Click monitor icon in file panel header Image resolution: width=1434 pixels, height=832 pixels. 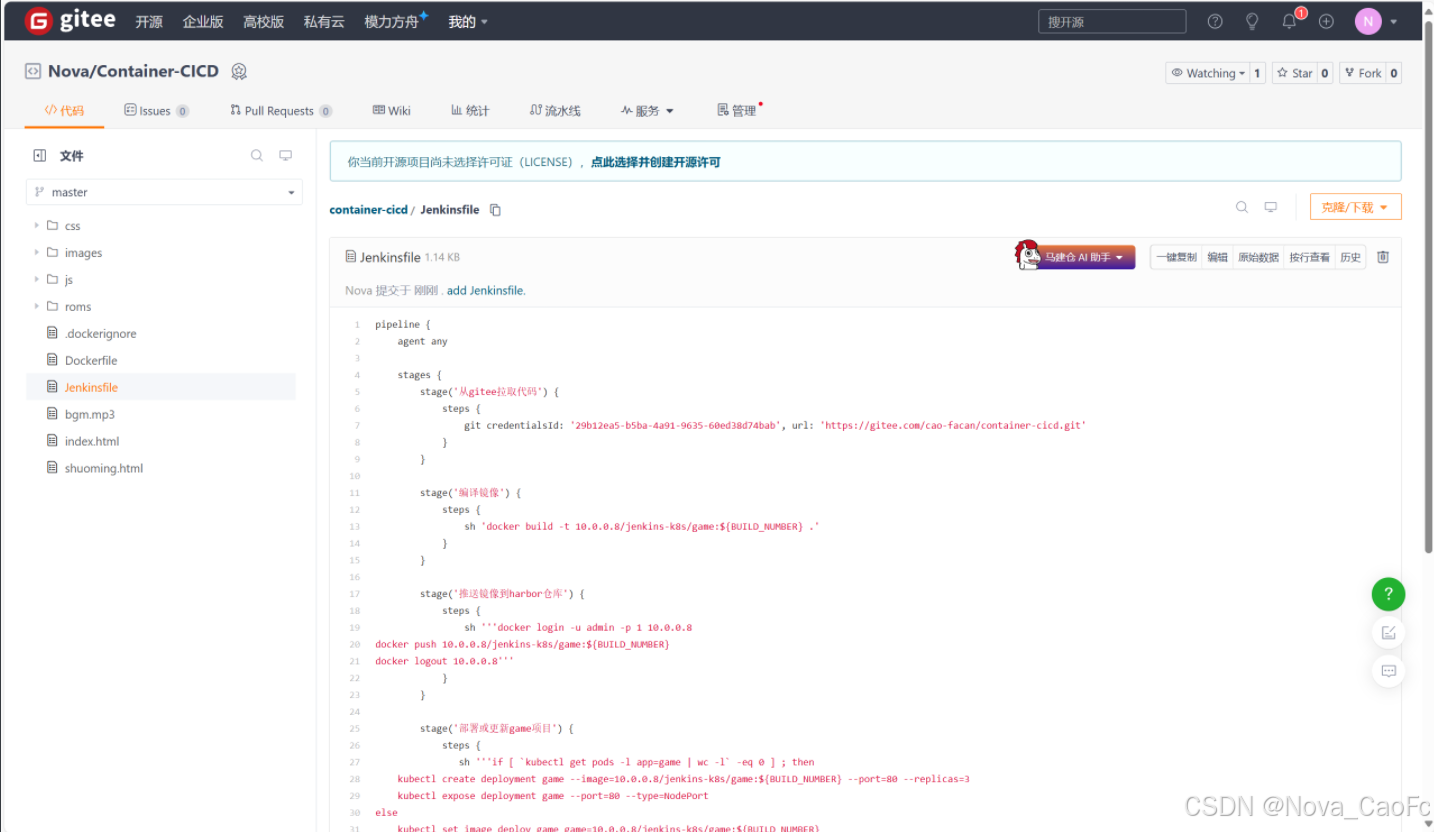[285, 155]
